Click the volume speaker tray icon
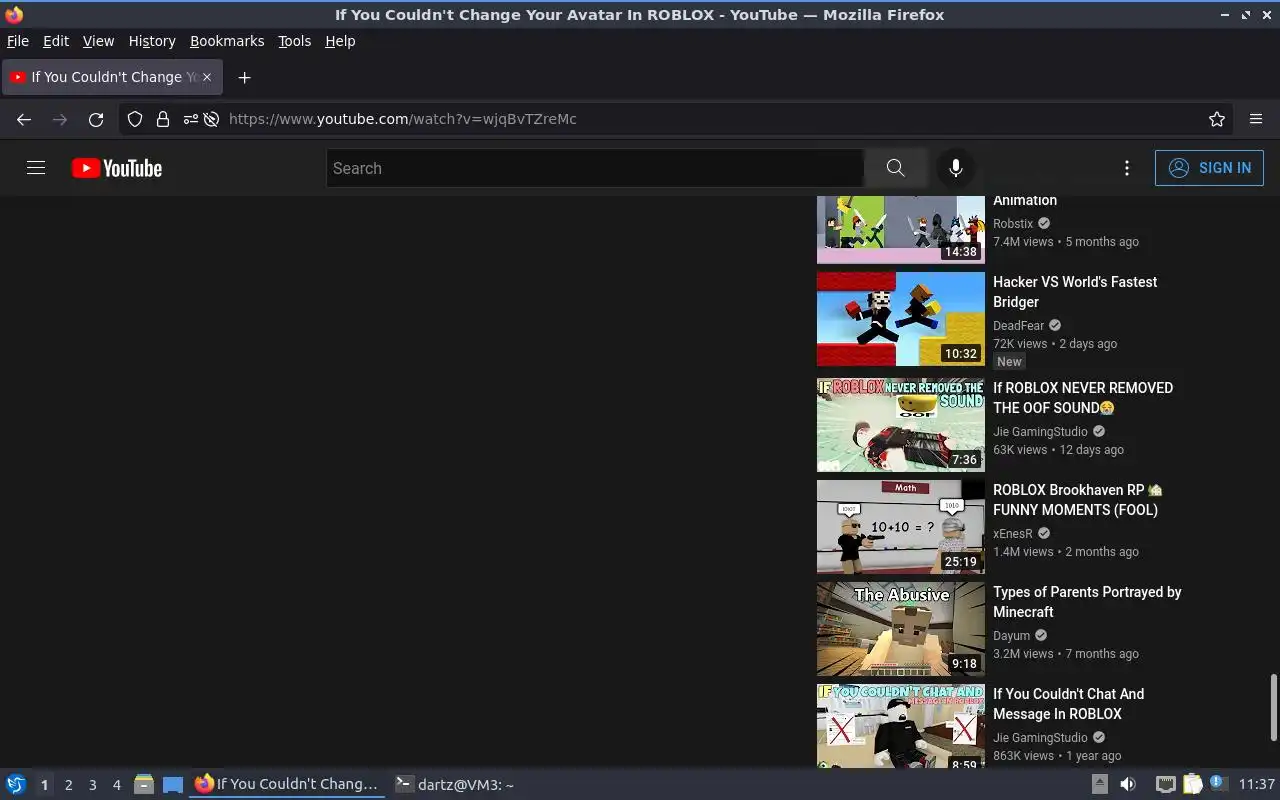The image size is (1280, 800). point(1128,785)
